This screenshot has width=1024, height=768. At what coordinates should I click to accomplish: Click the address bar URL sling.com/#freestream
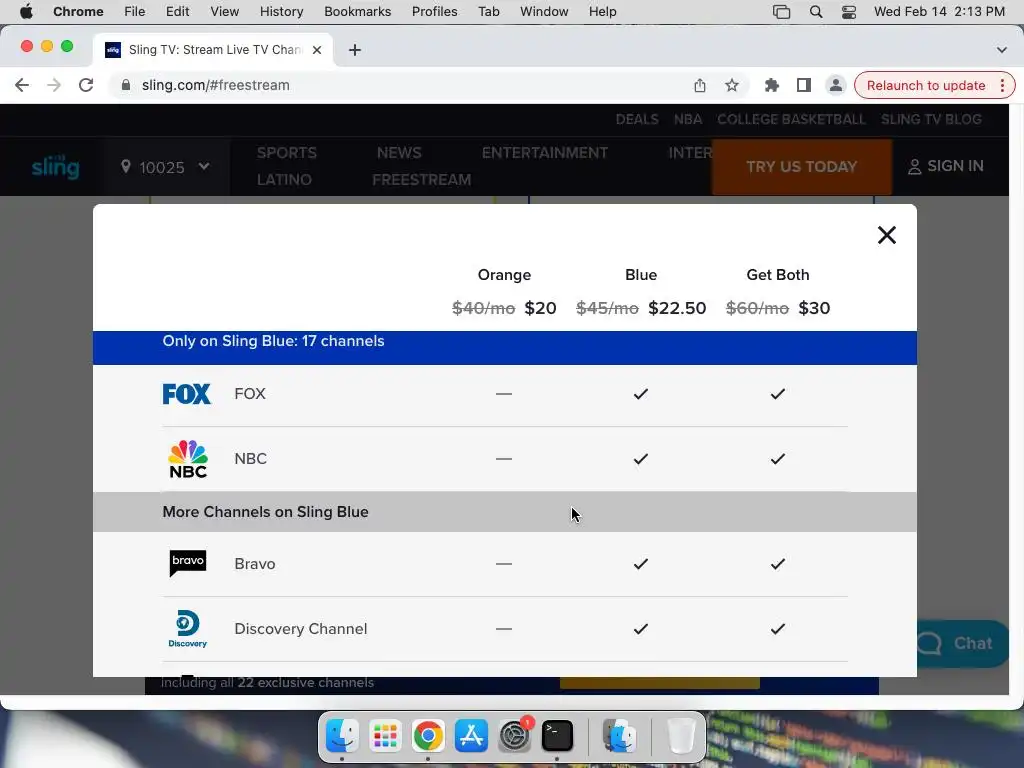point(216,86)
